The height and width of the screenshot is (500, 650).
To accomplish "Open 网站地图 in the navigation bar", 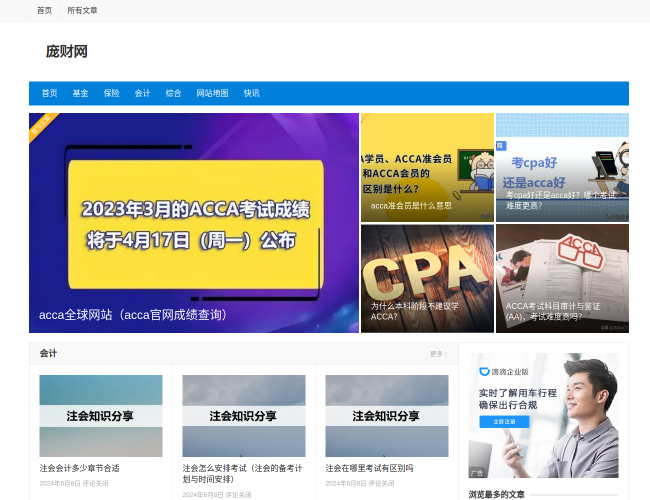I will [212, 93].
